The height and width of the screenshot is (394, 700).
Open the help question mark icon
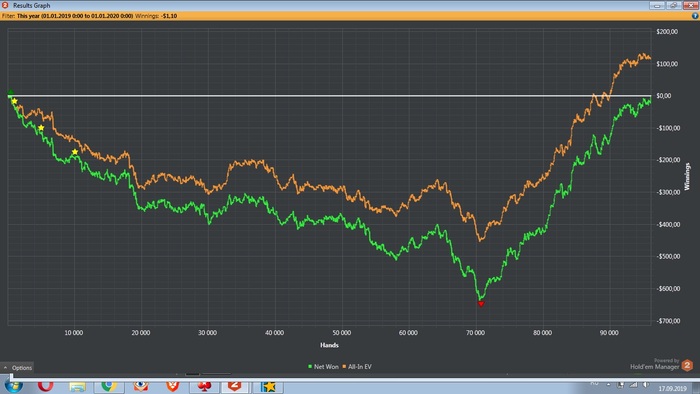(x=695, y=16)
